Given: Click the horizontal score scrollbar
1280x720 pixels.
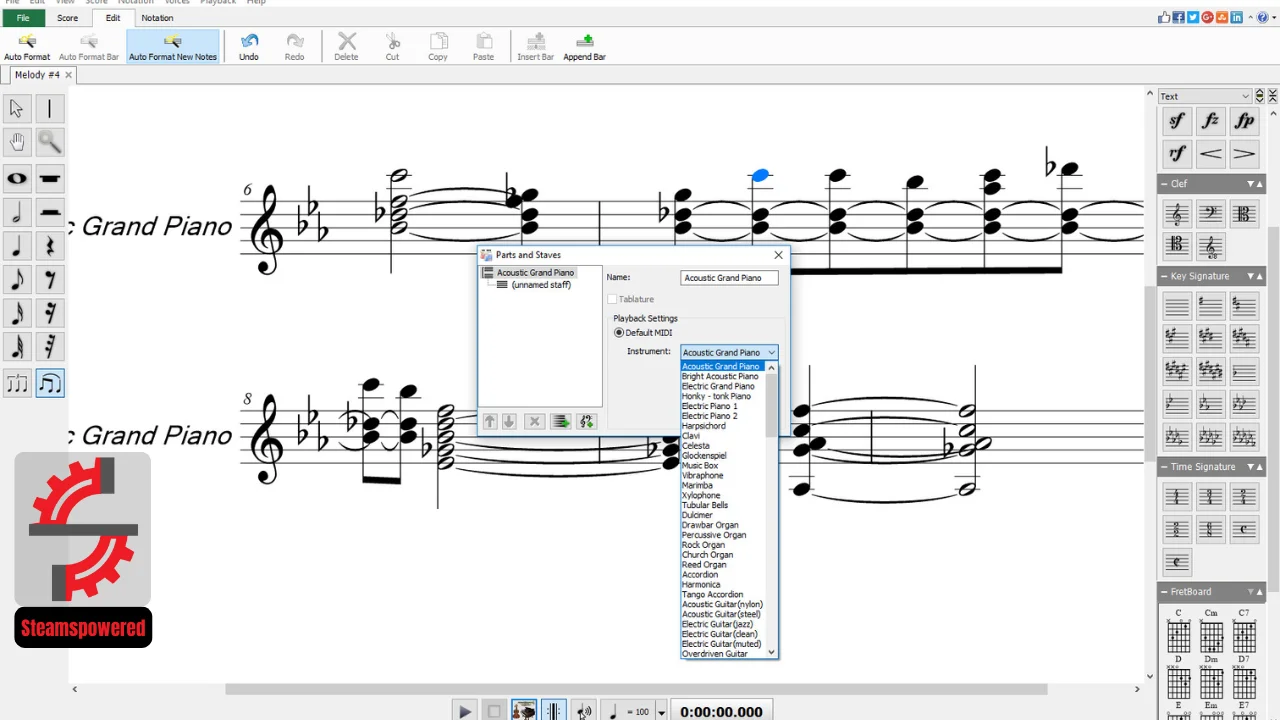Looking at the screenshot, I should pyautogui.click(x=636, y=689).
